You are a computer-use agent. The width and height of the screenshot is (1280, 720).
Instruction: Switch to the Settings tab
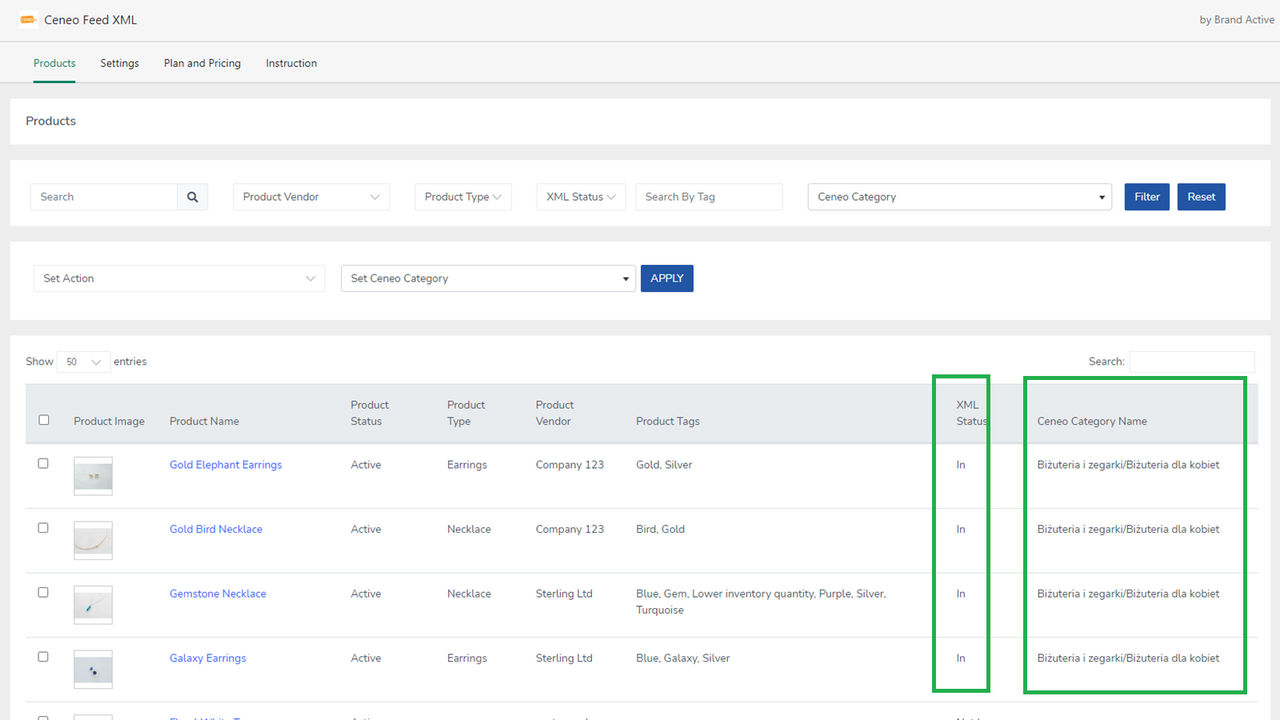[x=119, y=63]
